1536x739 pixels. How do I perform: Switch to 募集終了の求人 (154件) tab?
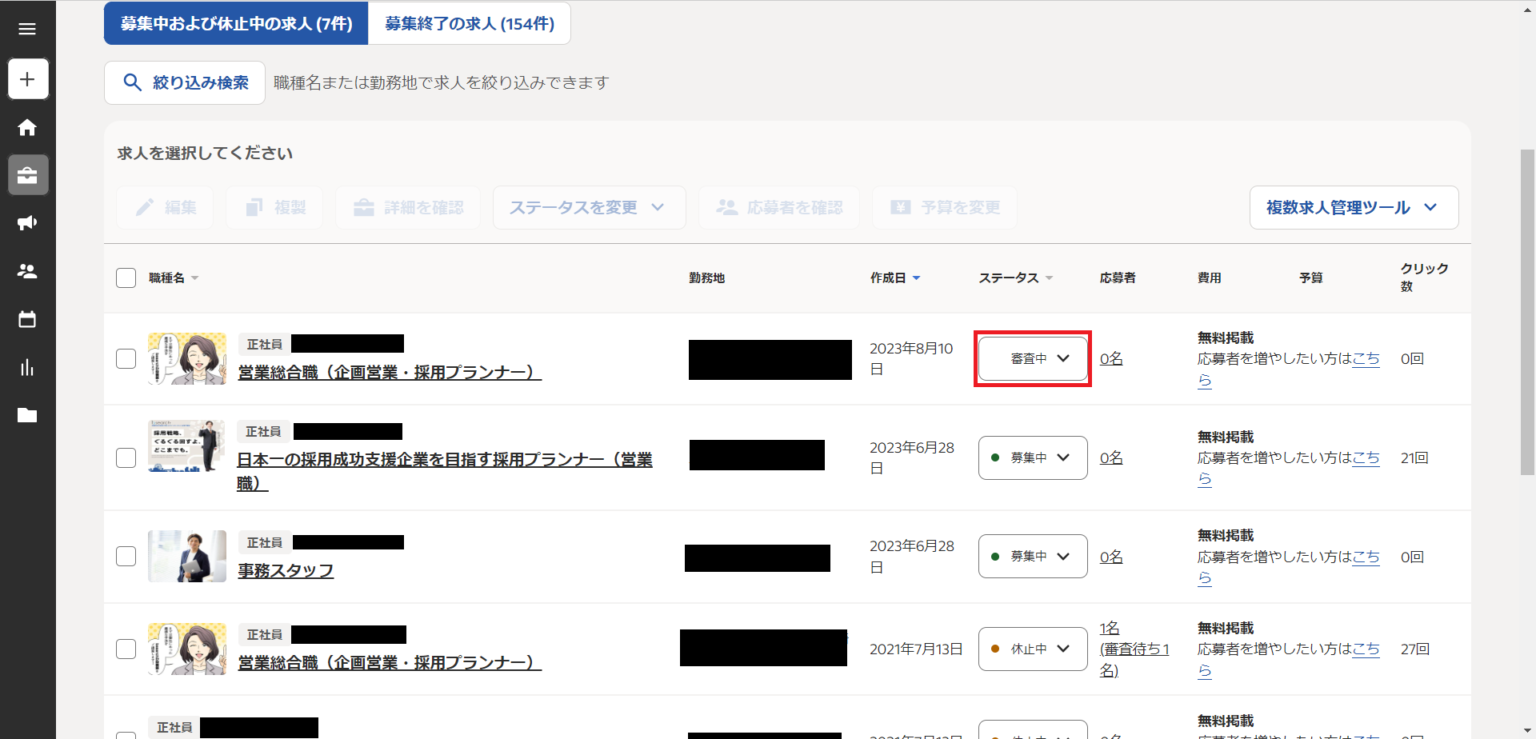click(x=469, y=24)
